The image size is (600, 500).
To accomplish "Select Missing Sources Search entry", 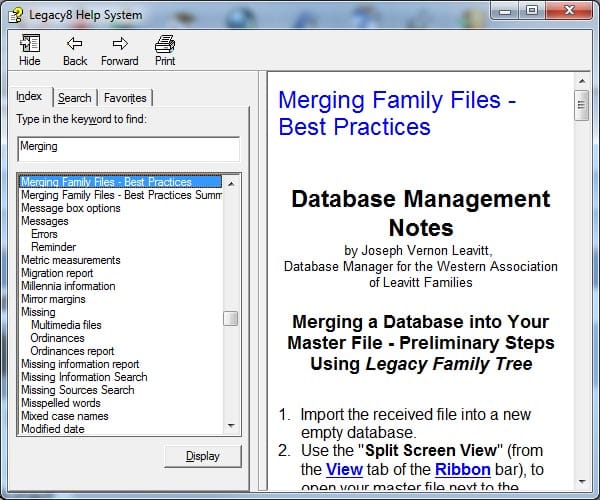I will (x=78, y=390).
